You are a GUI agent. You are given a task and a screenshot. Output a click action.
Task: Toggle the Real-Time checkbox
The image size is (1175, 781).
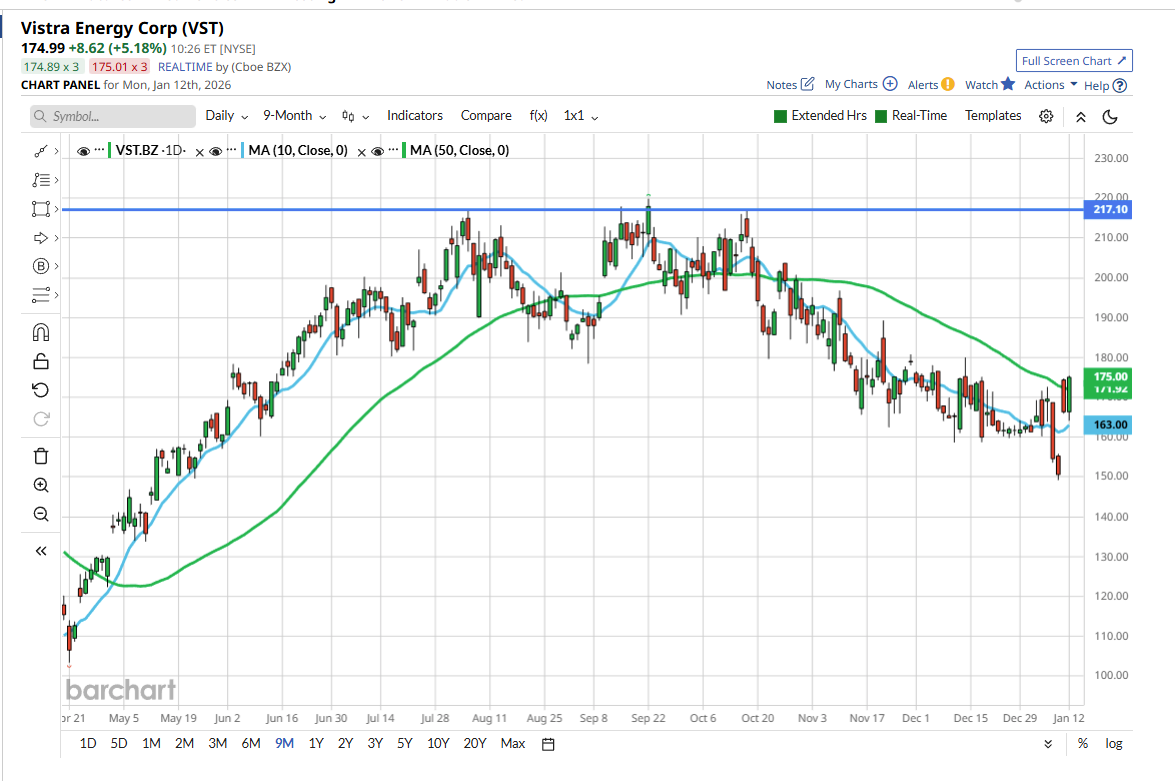tap(881, 116)
